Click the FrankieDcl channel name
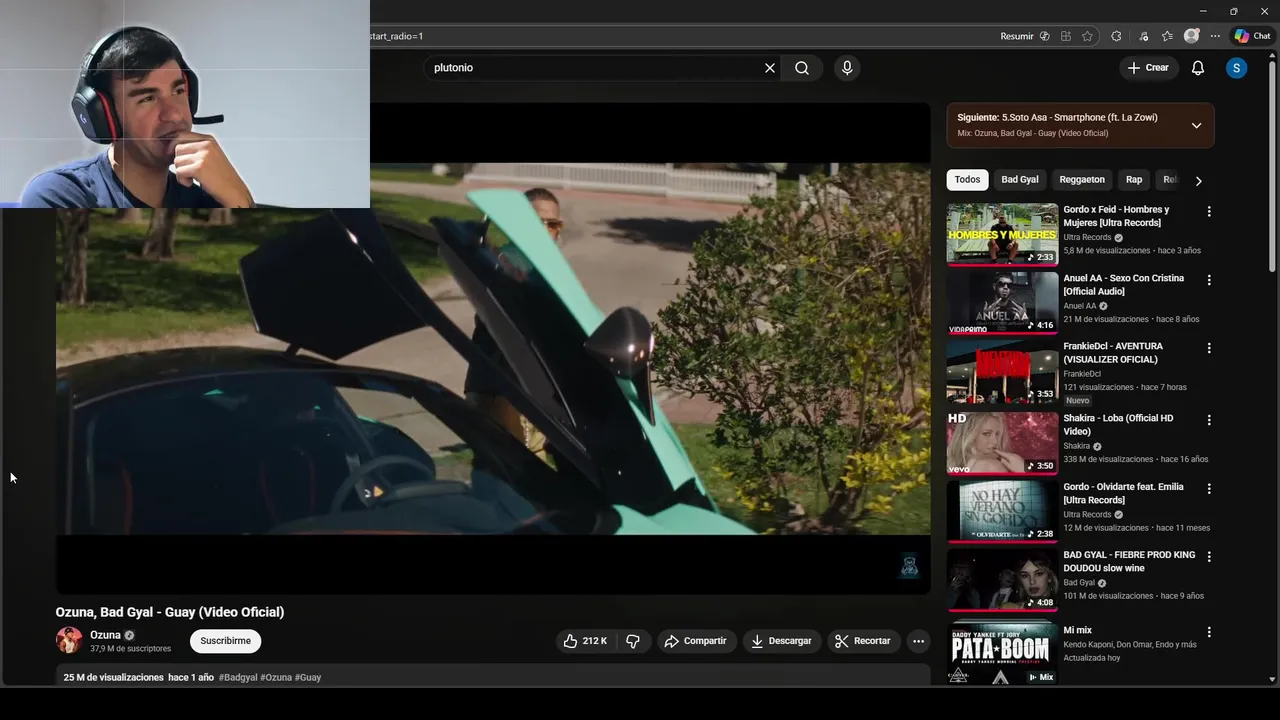 pyautogui.click(x=1082, y=374)
